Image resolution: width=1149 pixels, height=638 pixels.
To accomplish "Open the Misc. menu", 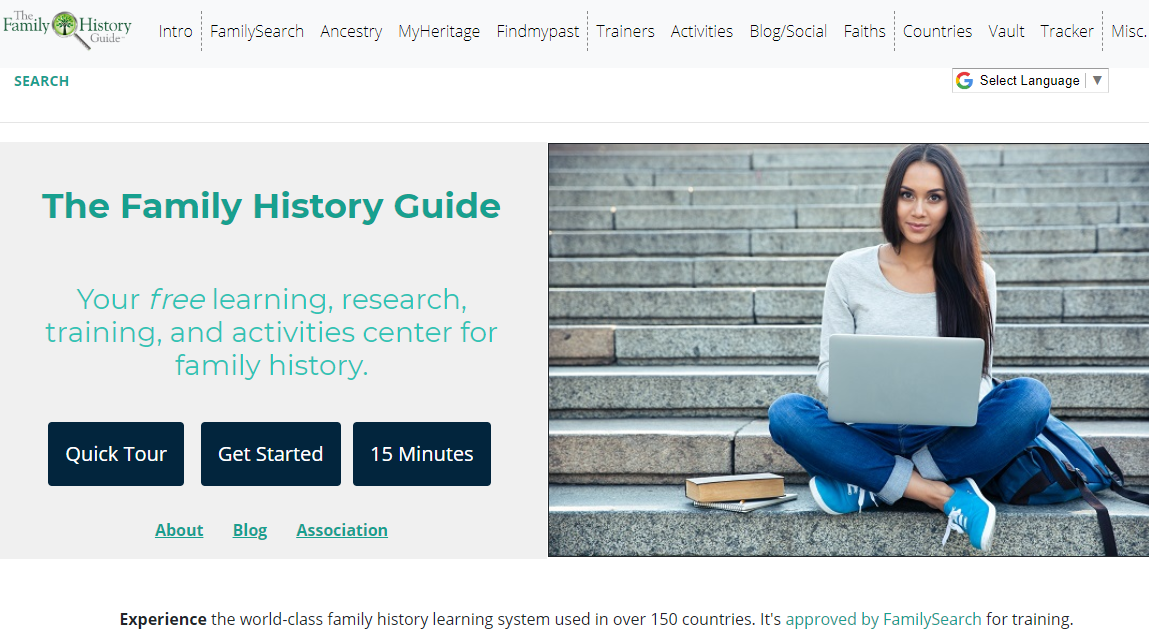I will (x=1129, y=31).
